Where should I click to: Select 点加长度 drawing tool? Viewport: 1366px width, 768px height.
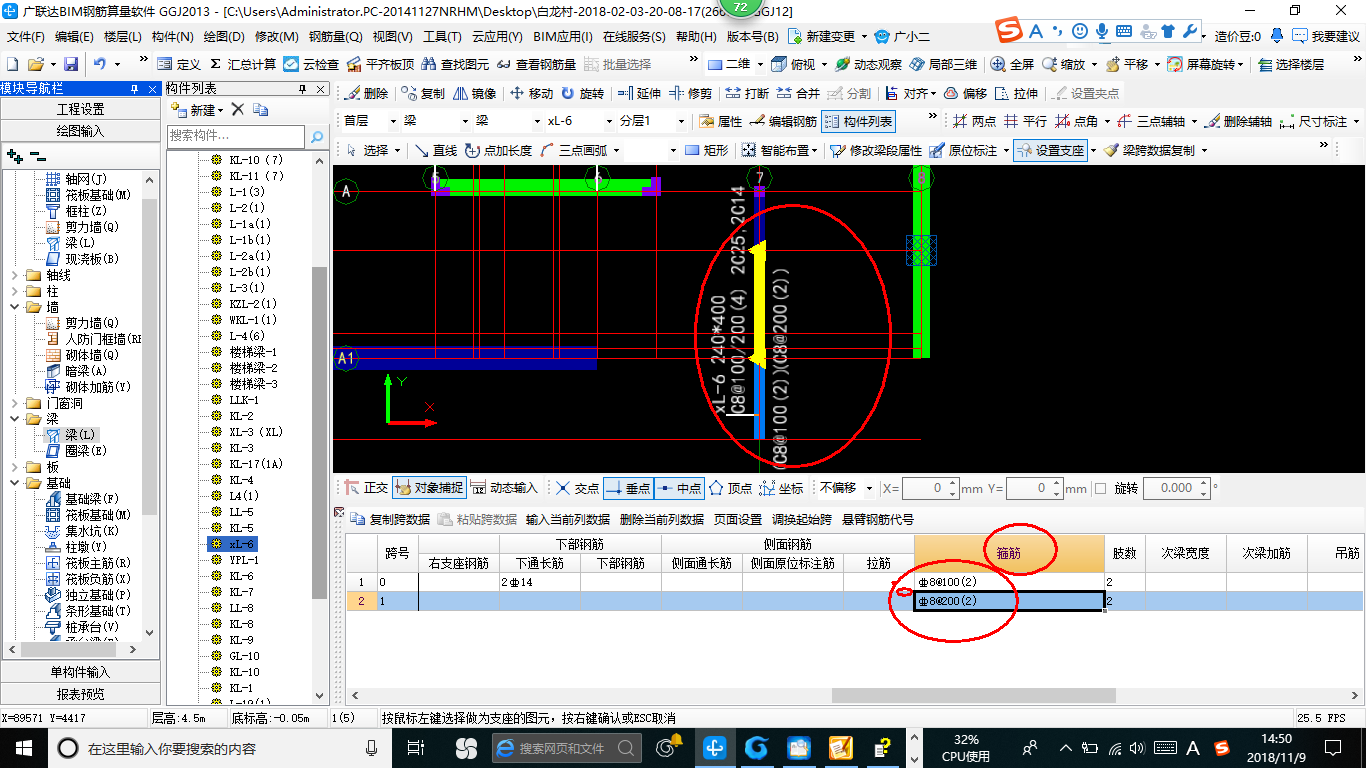(498, 150)
